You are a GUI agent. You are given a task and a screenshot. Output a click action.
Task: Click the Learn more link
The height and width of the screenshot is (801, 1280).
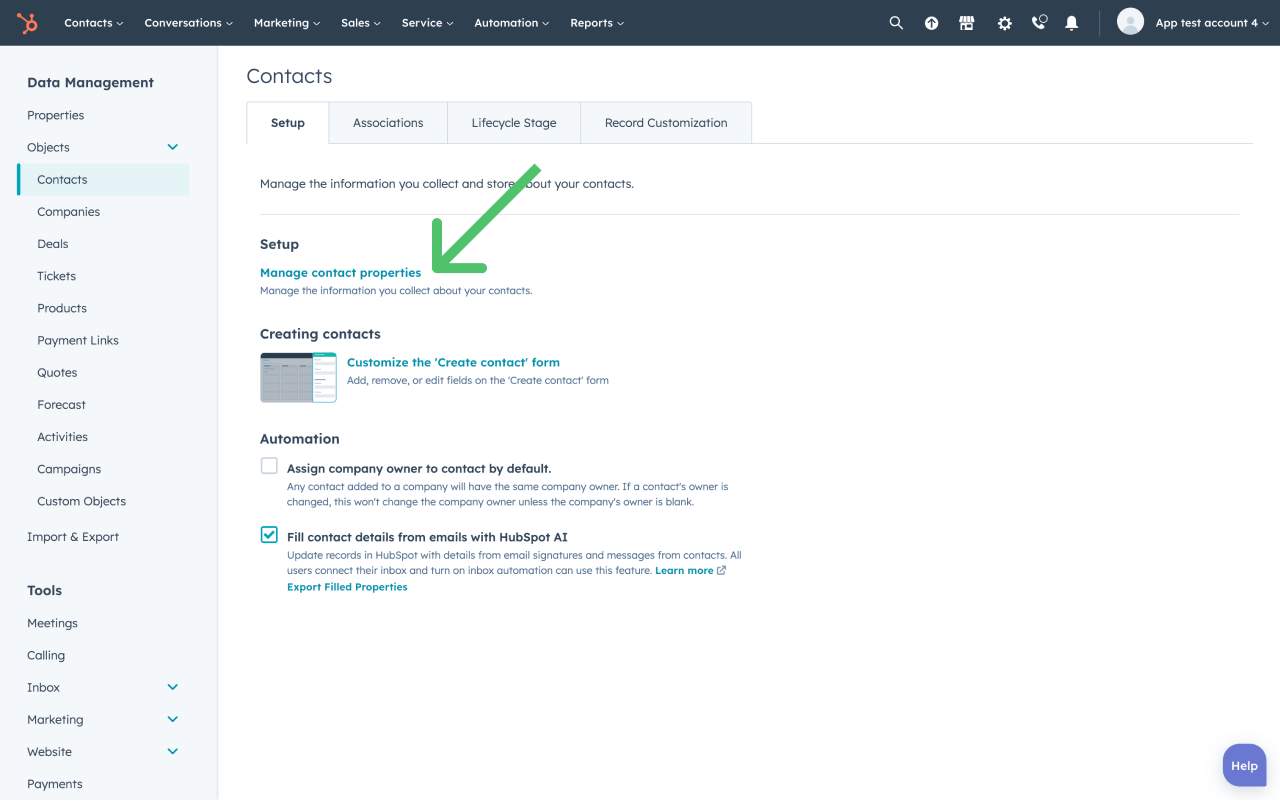point(684,571)
